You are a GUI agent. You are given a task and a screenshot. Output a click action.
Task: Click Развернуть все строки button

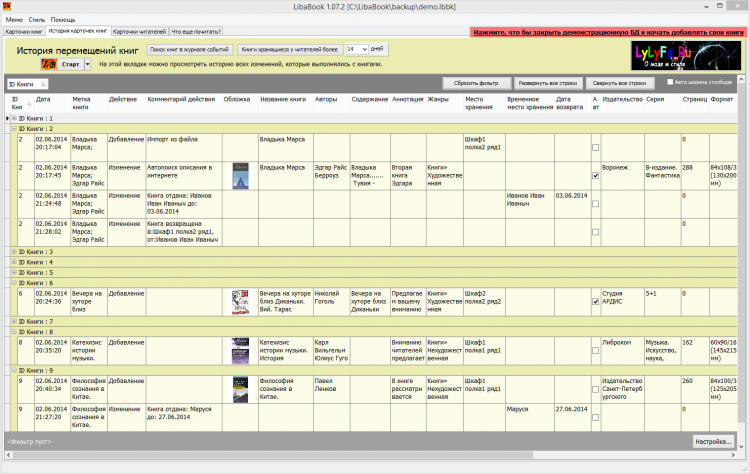(x=548, y=83)
